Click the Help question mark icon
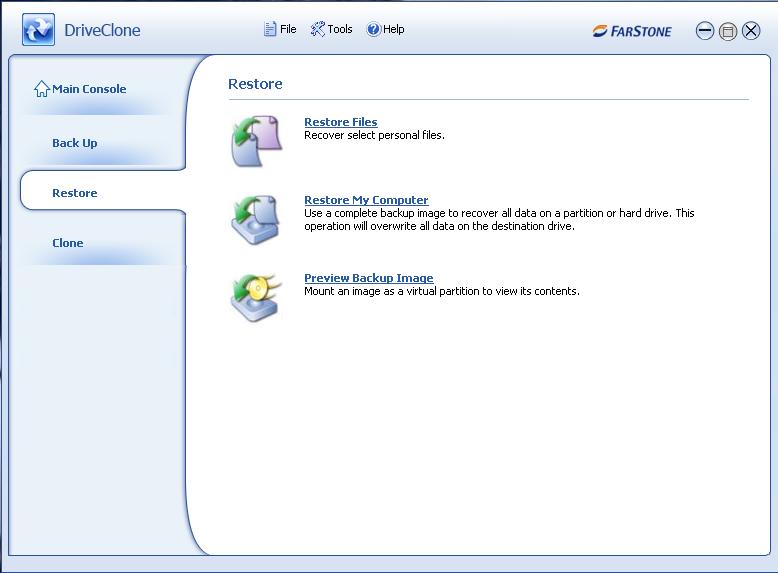This screenshot has height=573, width=778. pyautogui.click(x=374, y=29)
